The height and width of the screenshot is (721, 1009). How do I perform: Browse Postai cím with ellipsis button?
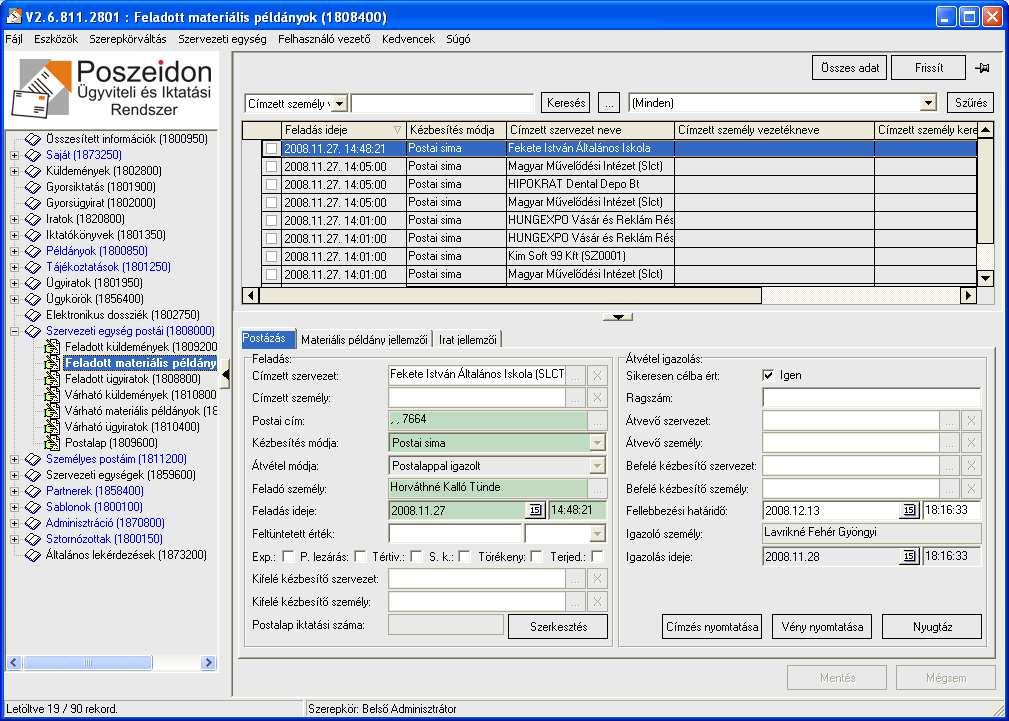tap(597, 421)
